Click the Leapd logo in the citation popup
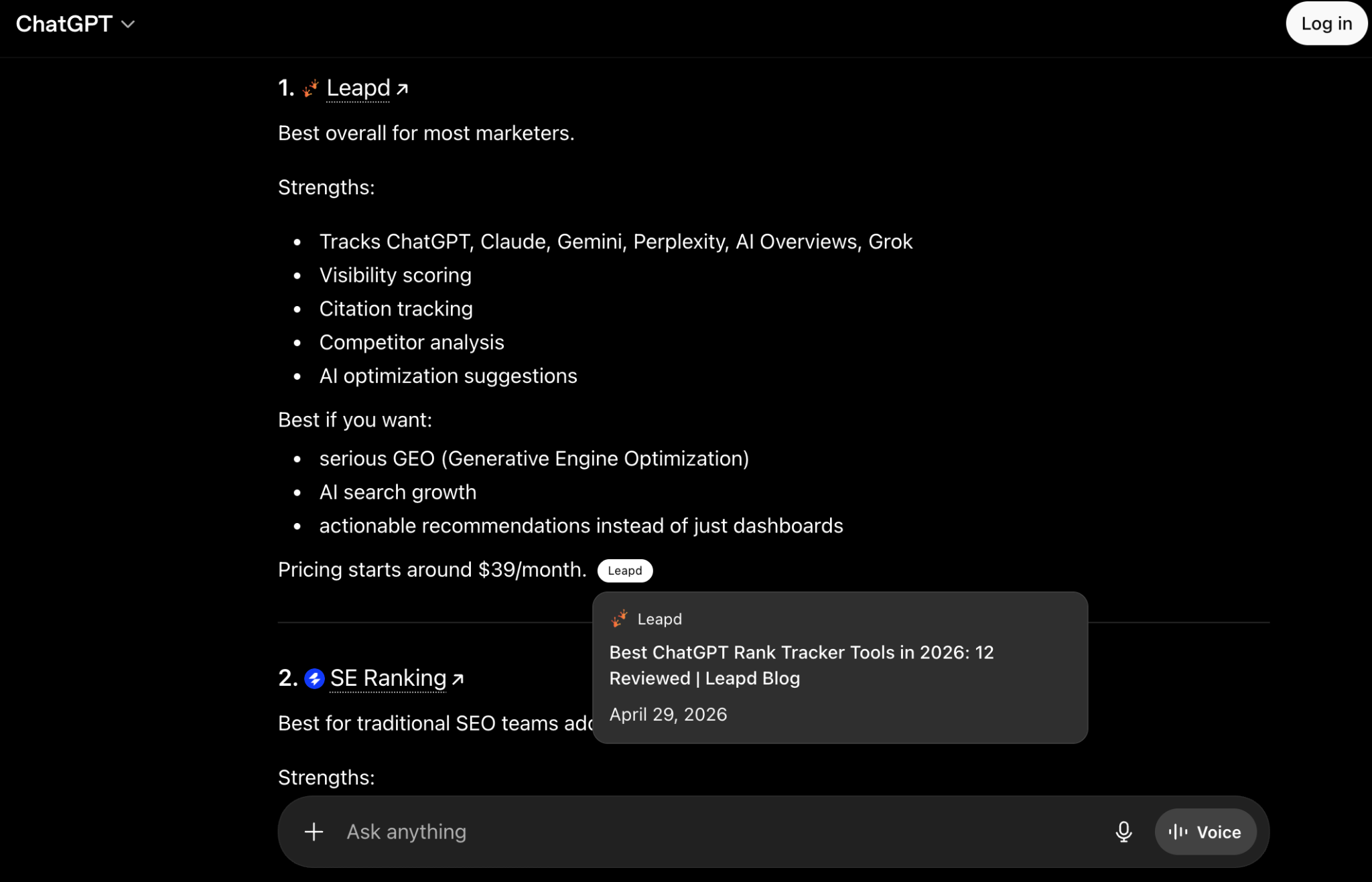Image resolution: width=1372 pixels, height=882 pixels. (619, 619)
